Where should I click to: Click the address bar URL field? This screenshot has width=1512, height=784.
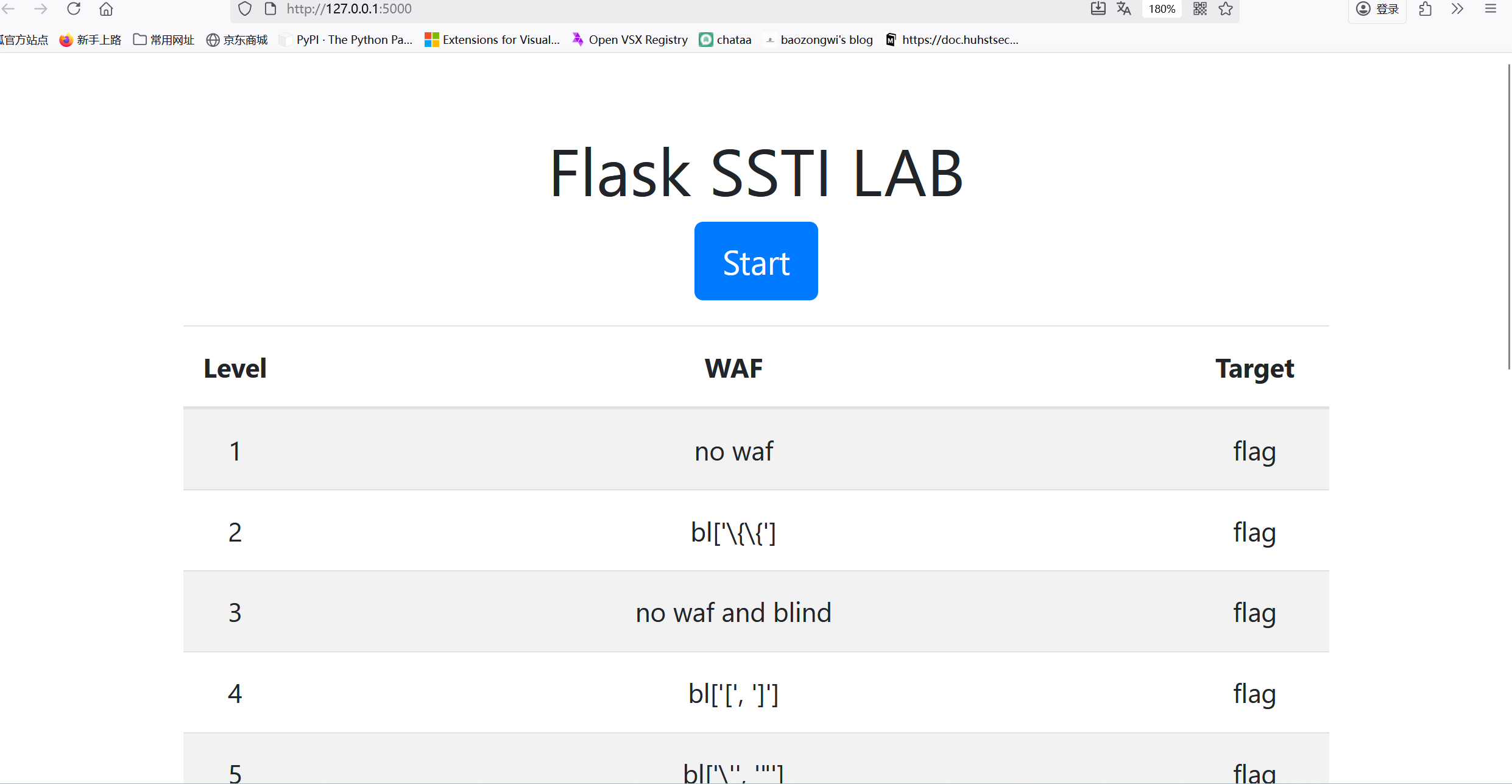point(670,9)
